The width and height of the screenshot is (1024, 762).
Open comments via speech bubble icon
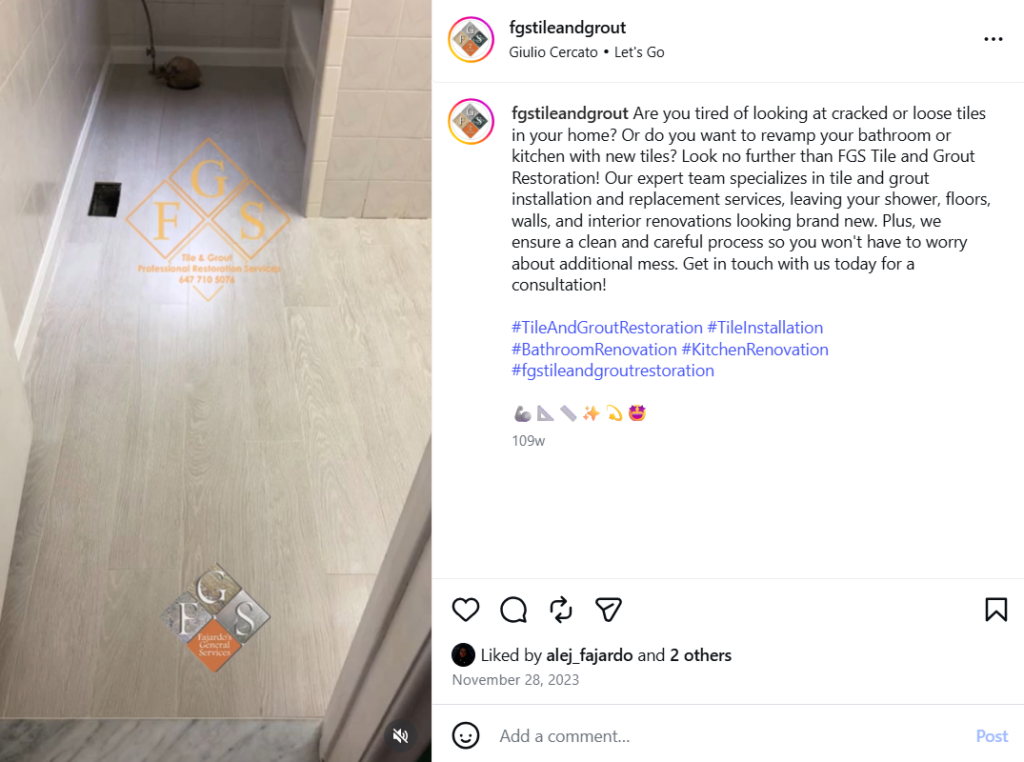(x=513, y=610)
